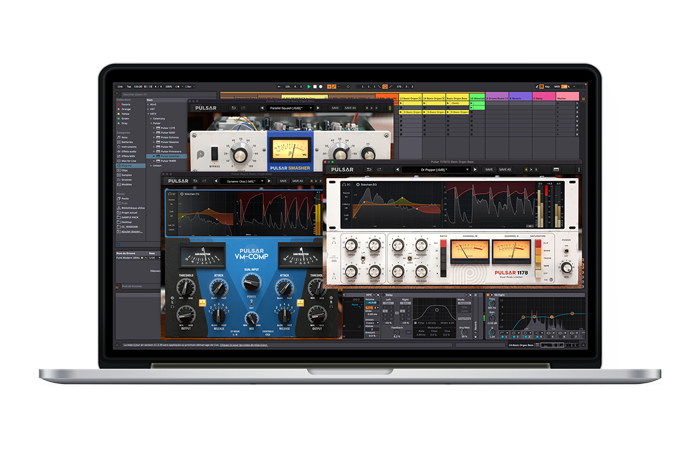Viewport: 700px width, 450px height.
Task: Select the Yellow collection in browser
Action: click(126, 114)
